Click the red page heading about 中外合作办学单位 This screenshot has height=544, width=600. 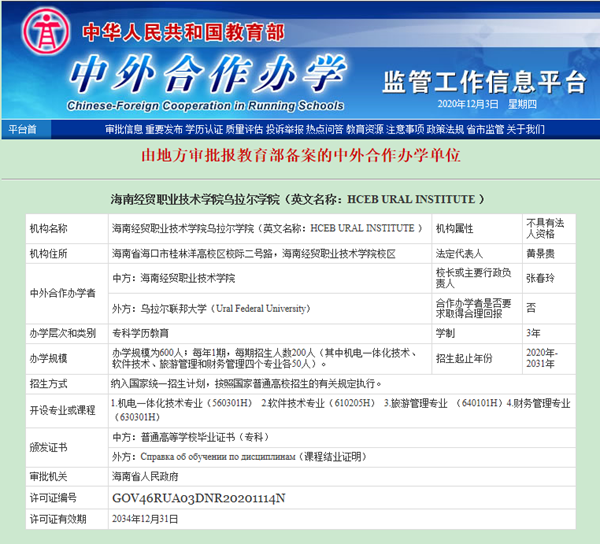300,156
